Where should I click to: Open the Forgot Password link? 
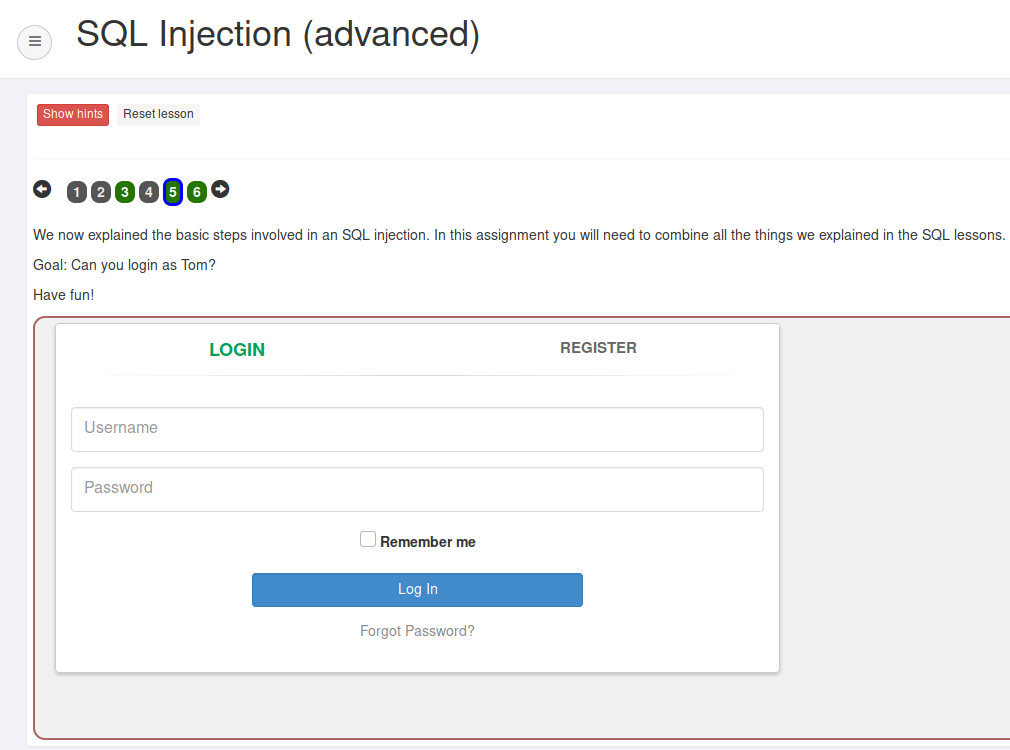coord(417,630)
